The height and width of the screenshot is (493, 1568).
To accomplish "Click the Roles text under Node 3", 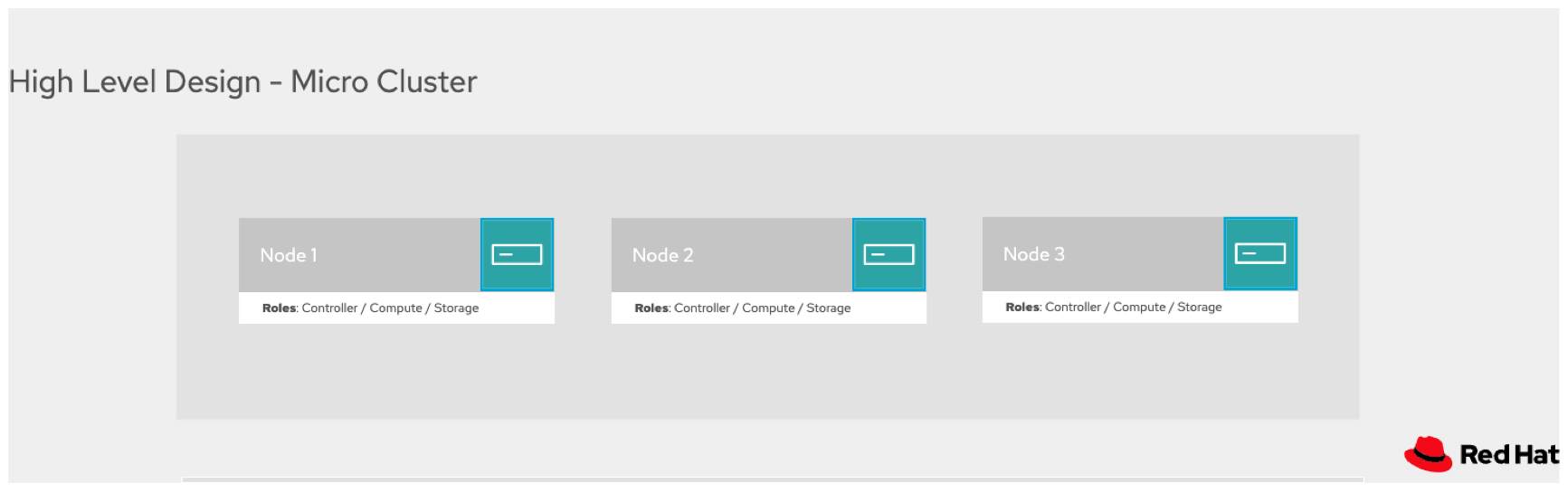I will pyautogui.click(x=1114, y=307).
